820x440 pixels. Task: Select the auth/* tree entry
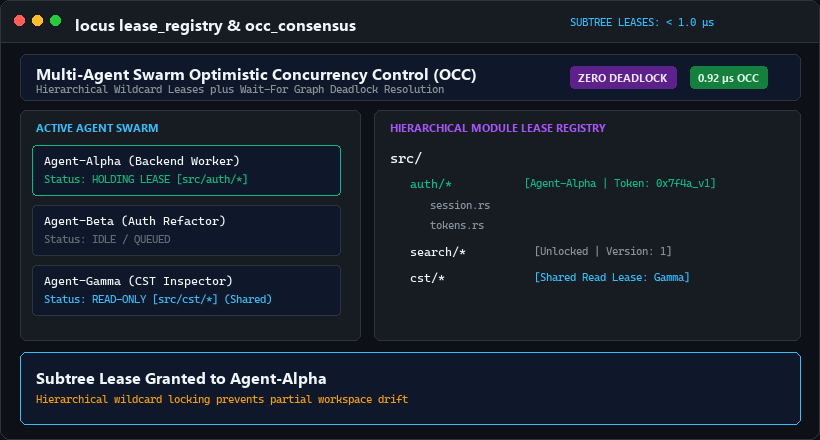(x=430, y=184)
